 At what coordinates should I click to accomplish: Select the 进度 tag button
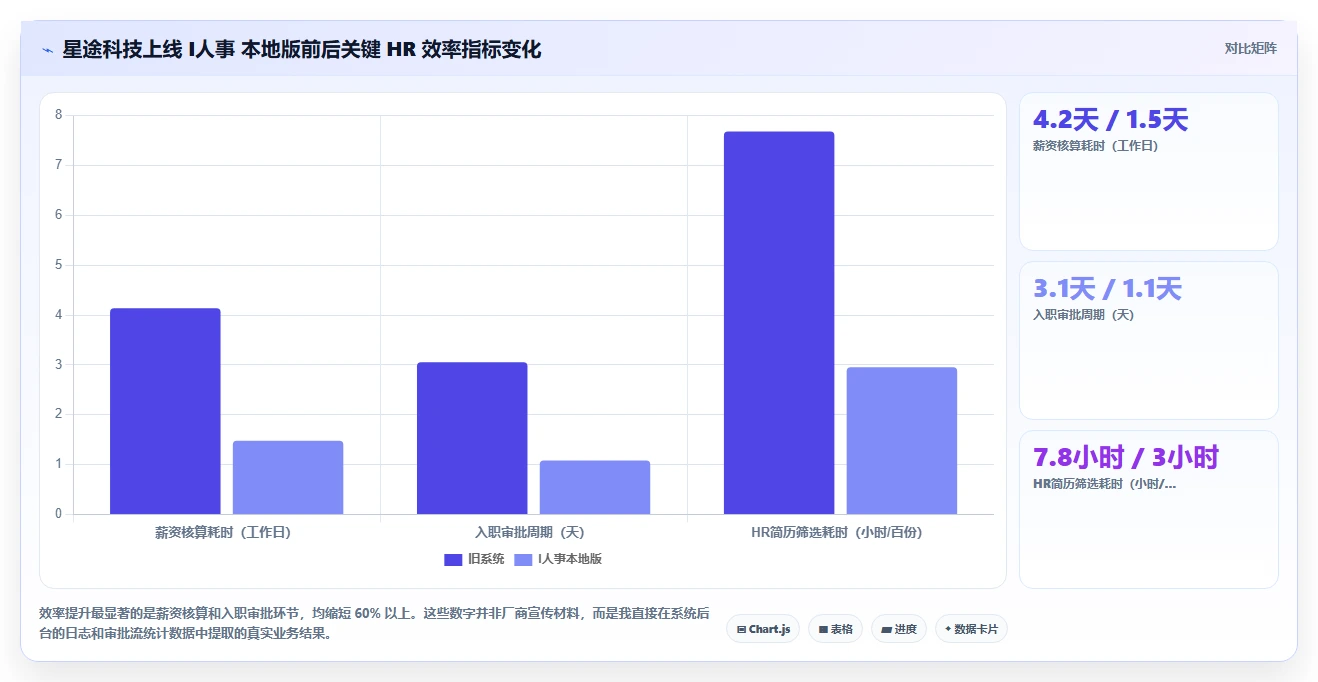click(899, 629)
